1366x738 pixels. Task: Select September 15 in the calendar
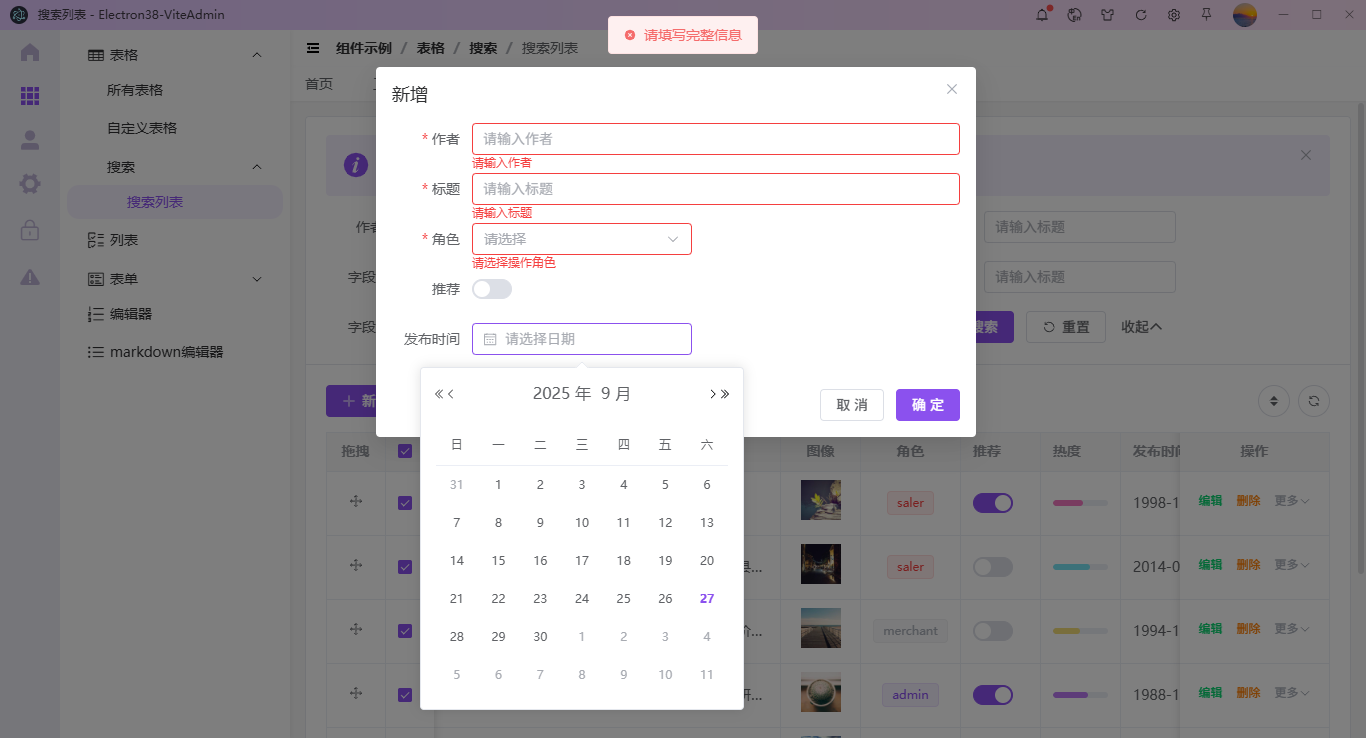point(498,560)
